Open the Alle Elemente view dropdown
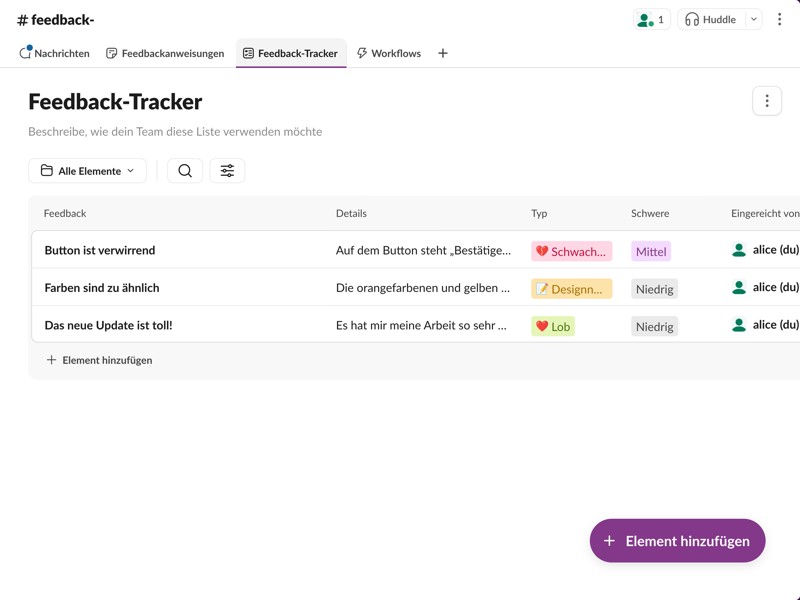 click(87, 170)
